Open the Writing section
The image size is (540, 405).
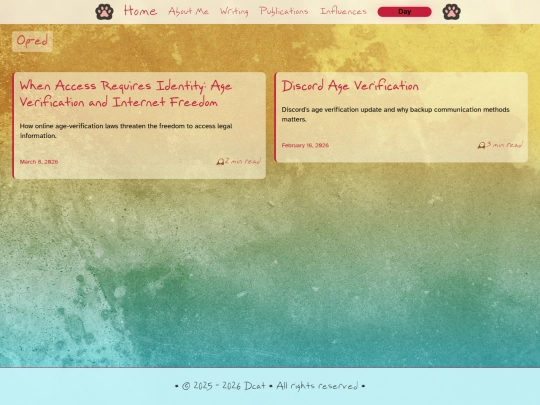[x=234, y=12]
